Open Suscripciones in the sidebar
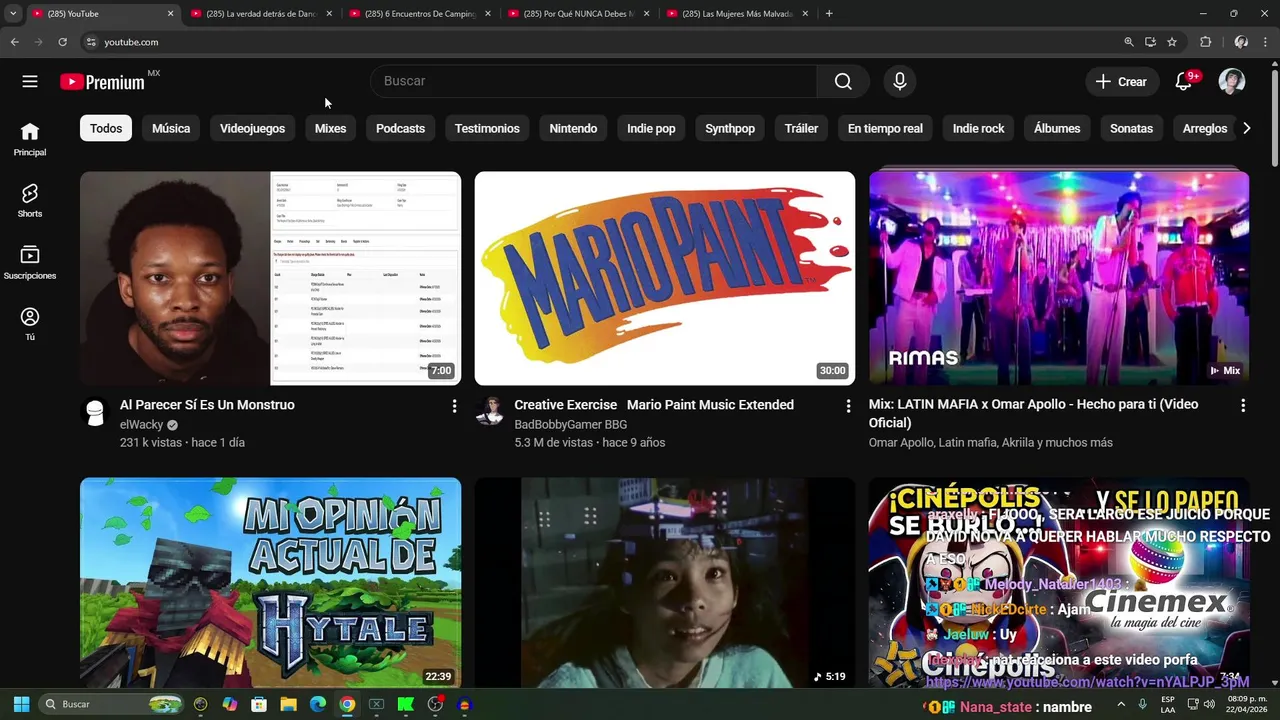This screenshot has height=720, width=1280. [x=30, y=262]
